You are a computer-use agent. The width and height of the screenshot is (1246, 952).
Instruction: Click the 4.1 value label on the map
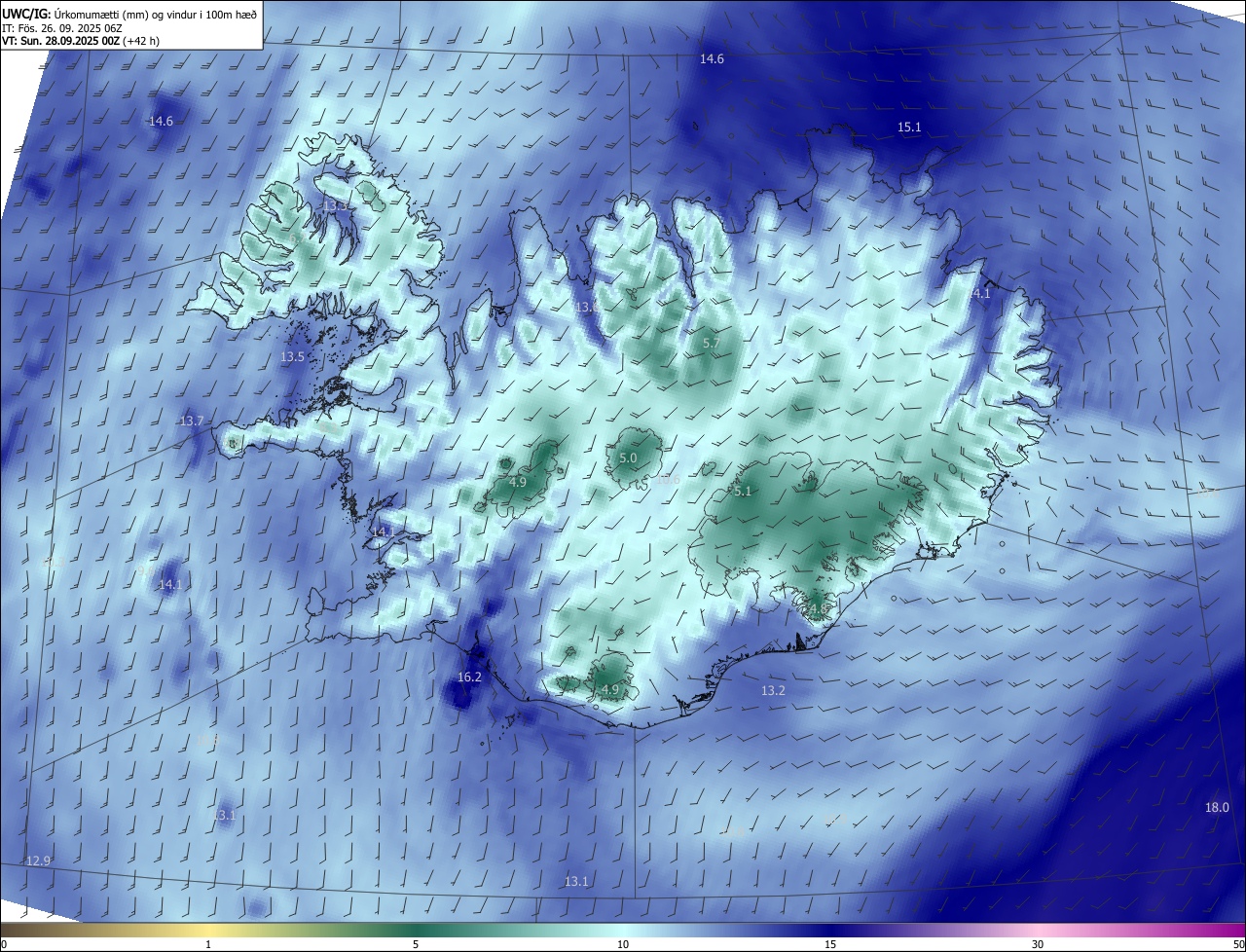[981, 294]
